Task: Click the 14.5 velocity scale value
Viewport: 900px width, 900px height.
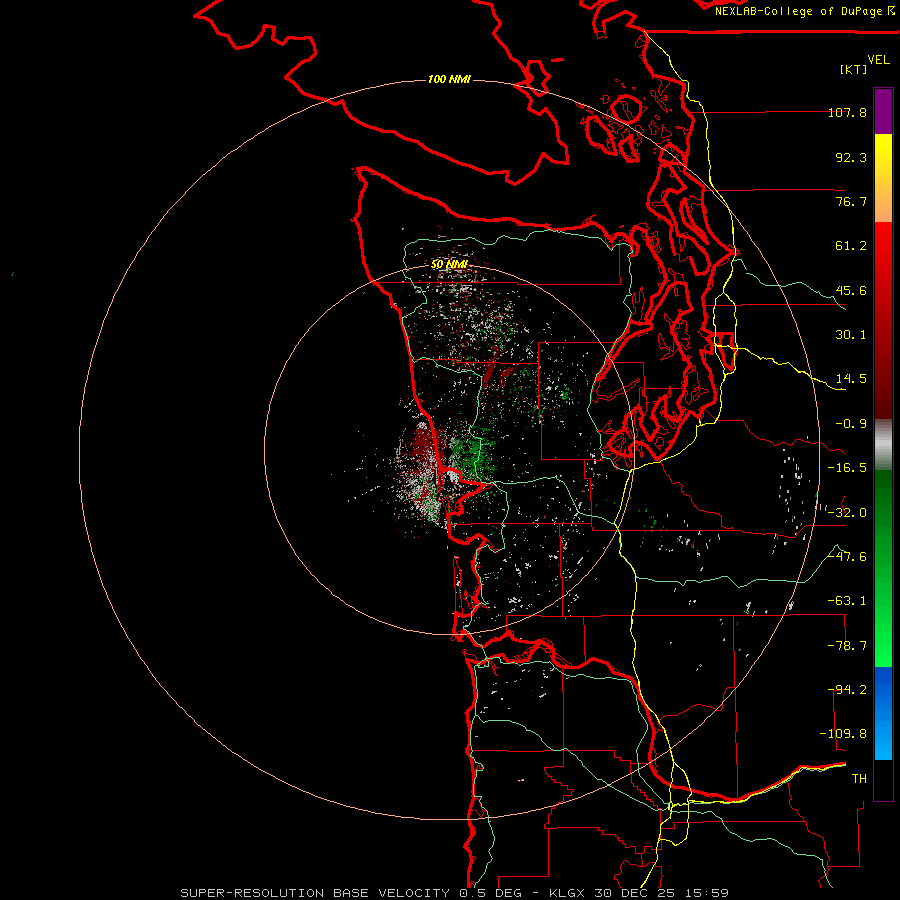Action: tap(851, 379)
